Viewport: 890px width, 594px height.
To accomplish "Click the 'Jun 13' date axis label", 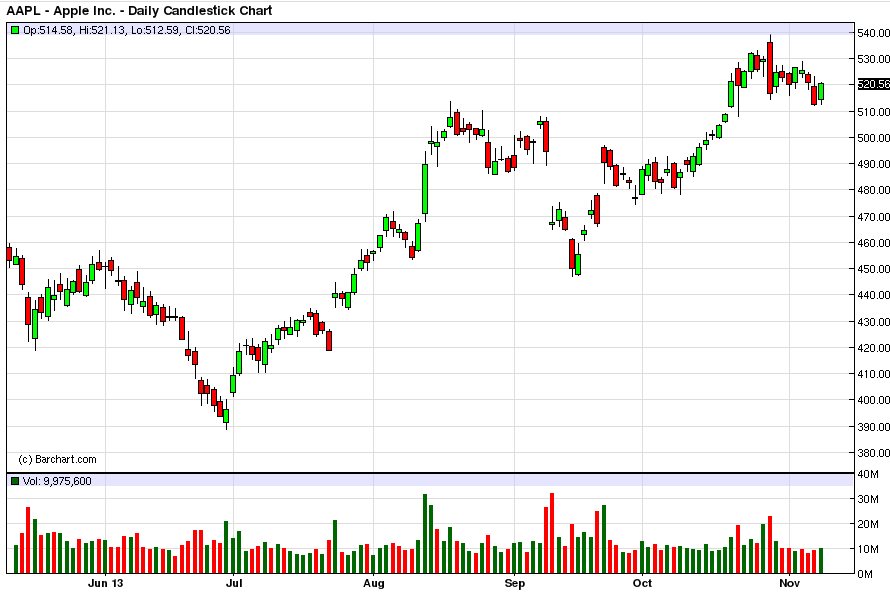I will click(106, 583).
